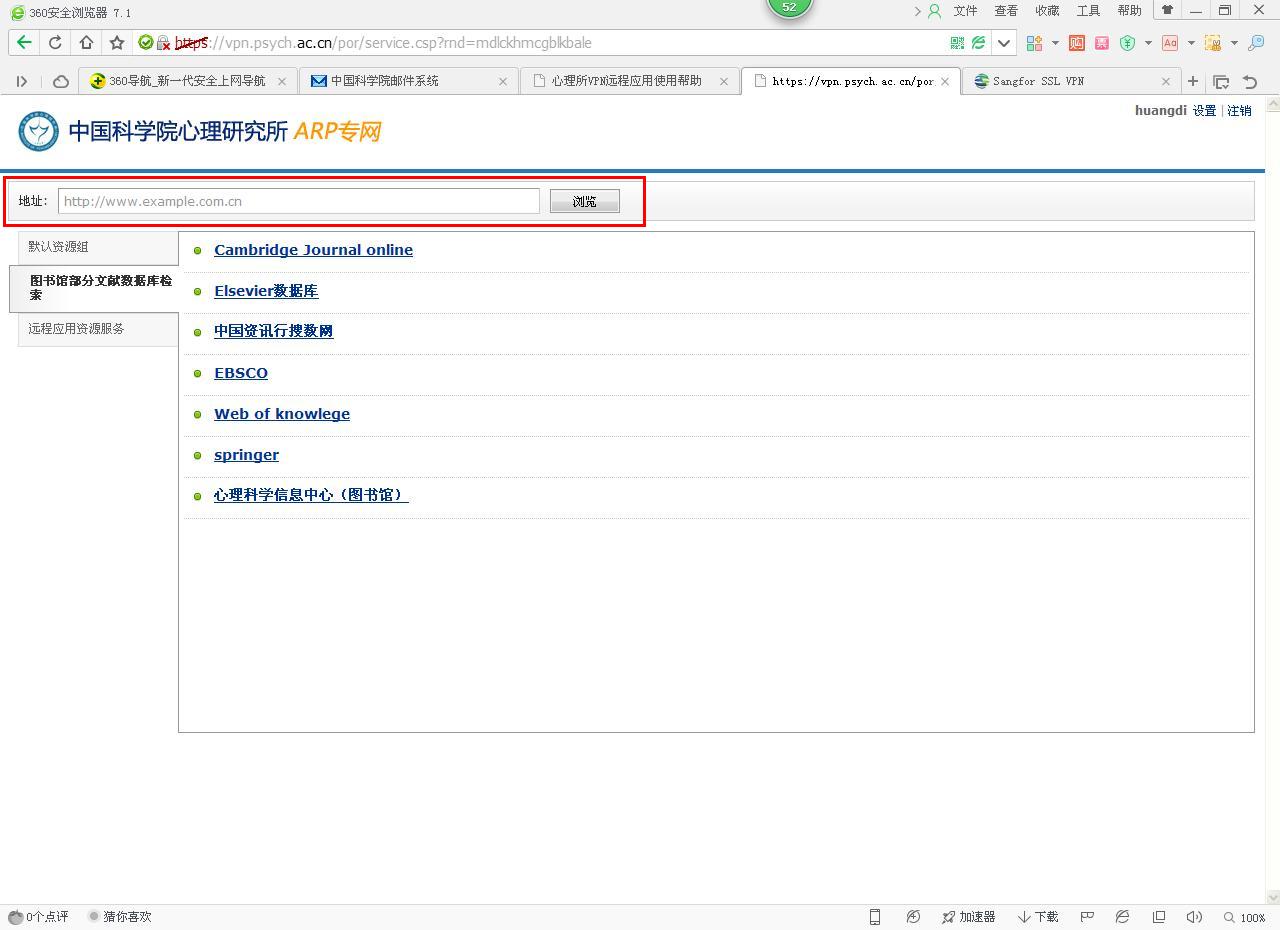
Task: Select 远程应用资源服务 sidebar item
Action: [98, 329]
